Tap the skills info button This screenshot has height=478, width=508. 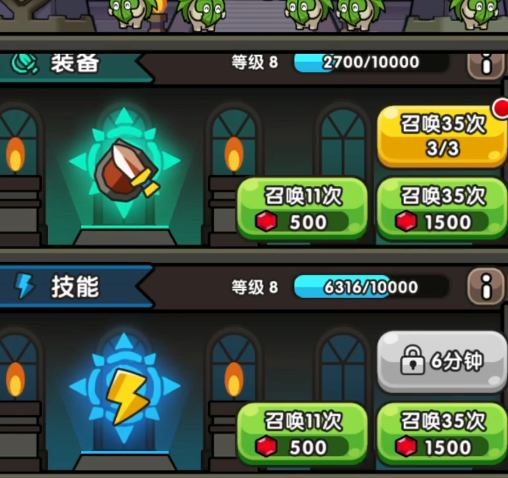486,287
